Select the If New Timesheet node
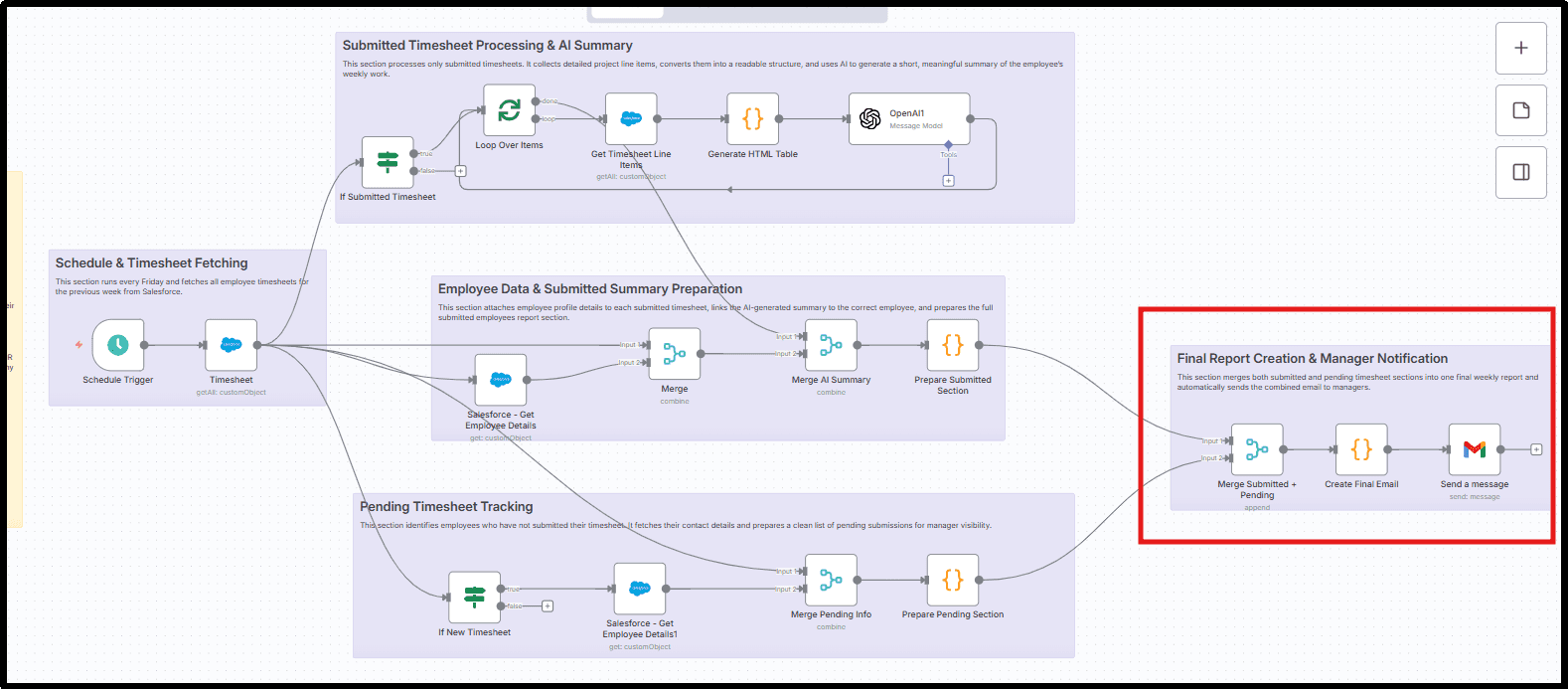 point(474,597)
